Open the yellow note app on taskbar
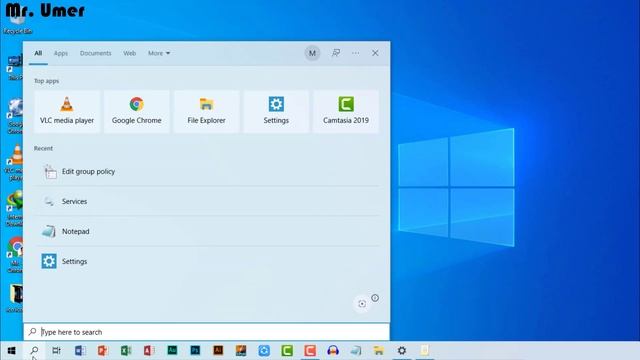Image resolution: width=640 pixels, height=360 pixels. pyautogui.click(x=424, y=350)
